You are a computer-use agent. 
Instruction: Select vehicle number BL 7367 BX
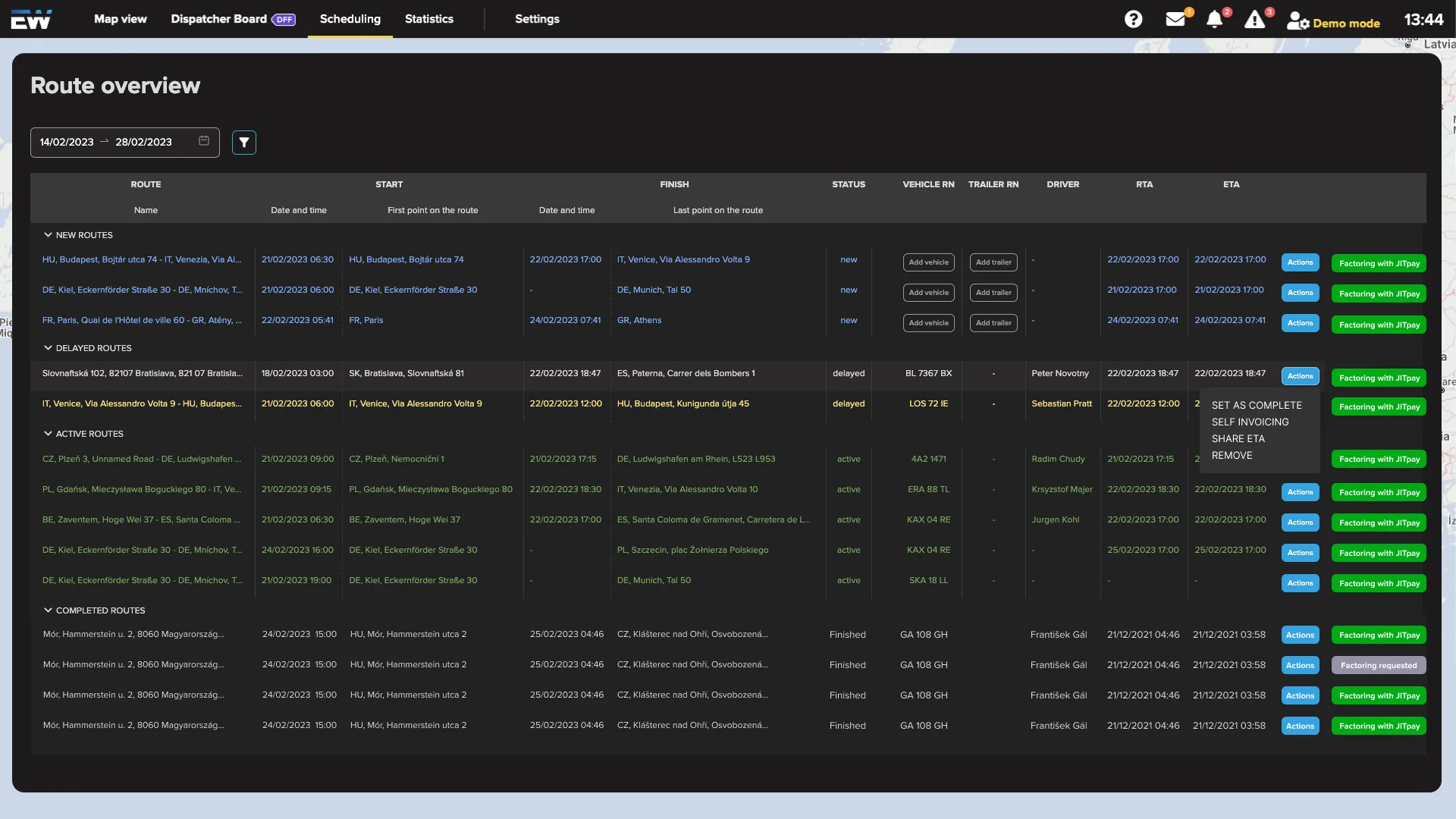click(x=928, y=373)
